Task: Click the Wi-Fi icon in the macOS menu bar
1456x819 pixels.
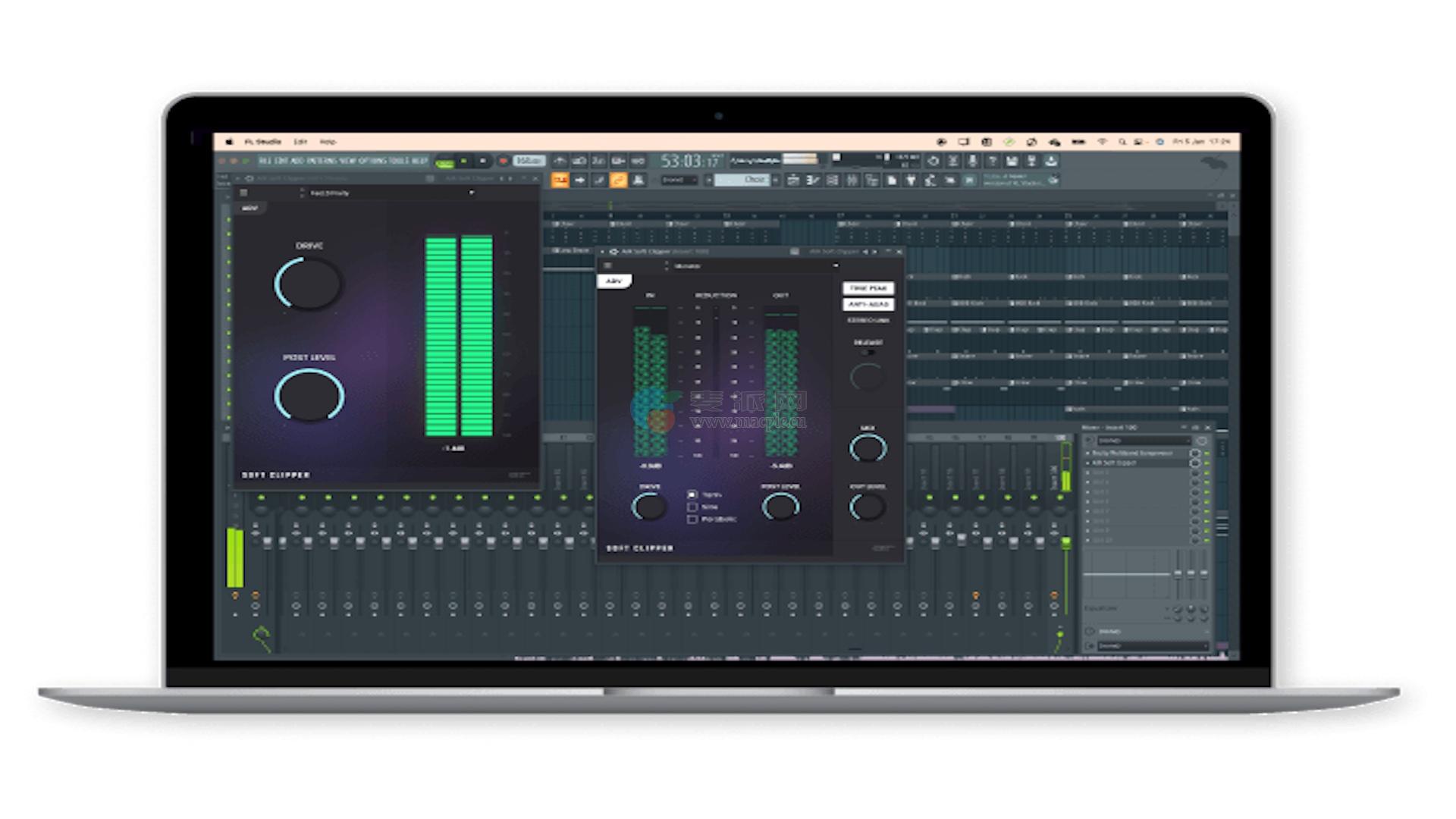Action: click(1102, 142)
